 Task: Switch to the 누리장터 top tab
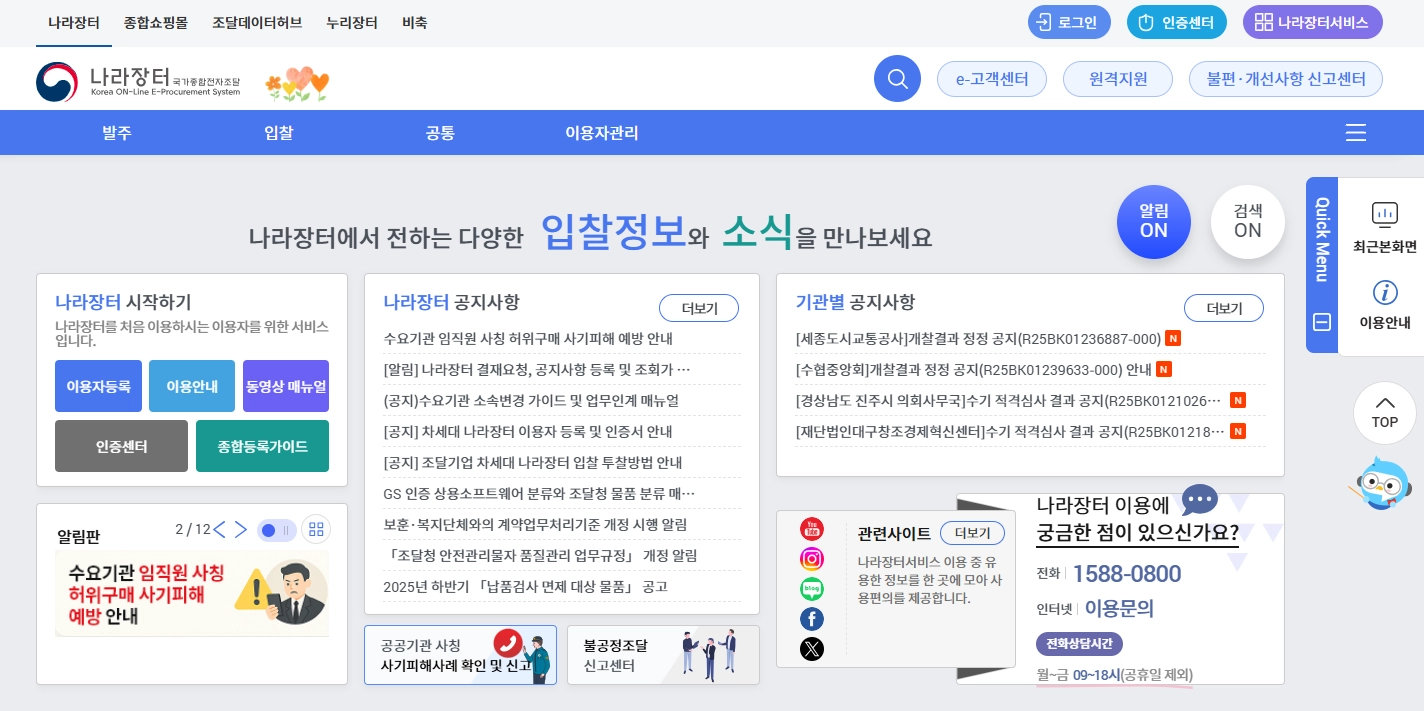tap(352, 22)
